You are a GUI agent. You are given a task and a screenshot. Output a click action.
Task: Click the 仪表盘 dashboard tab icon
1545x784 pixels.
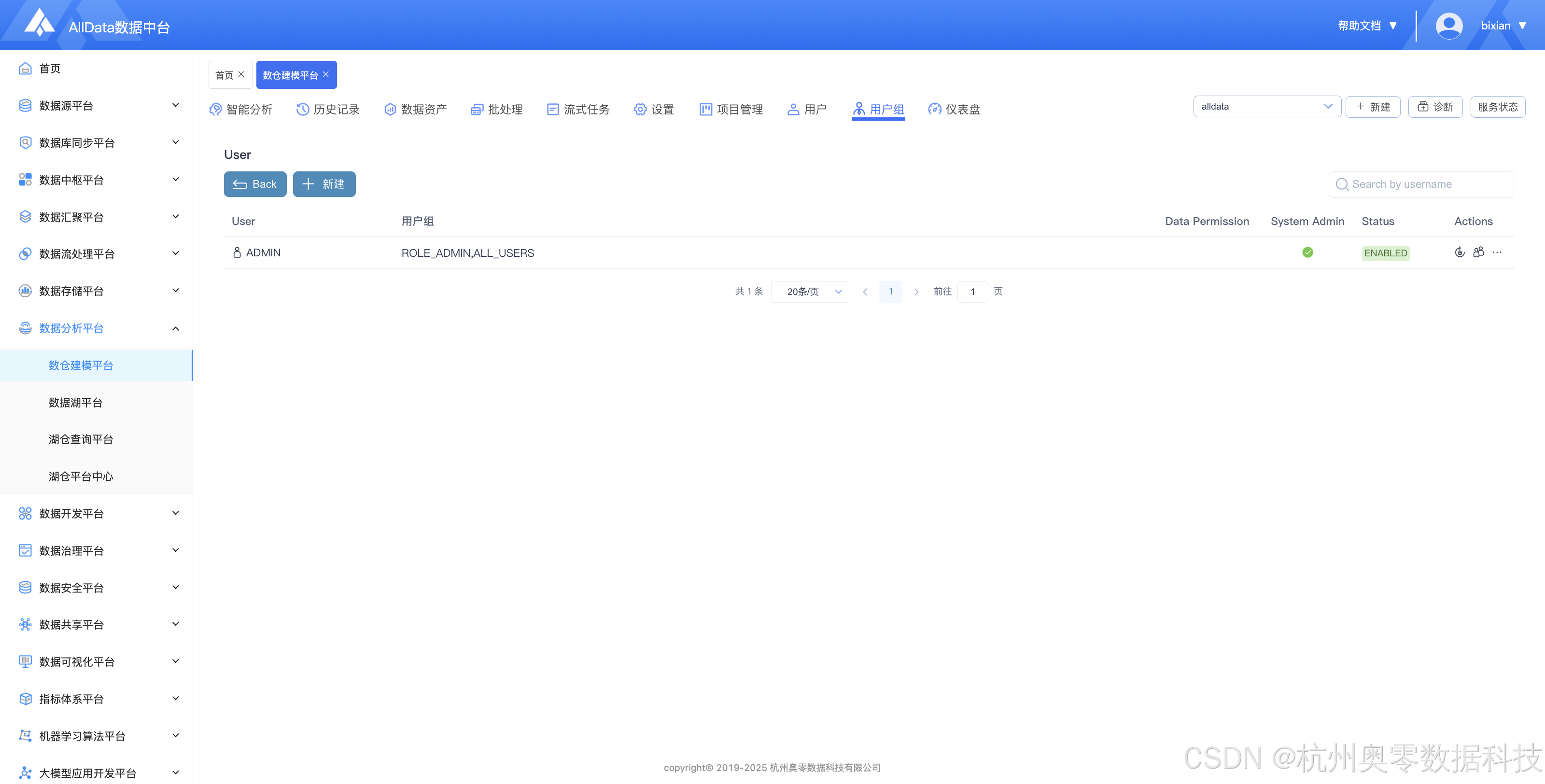(x=934, y=109)
